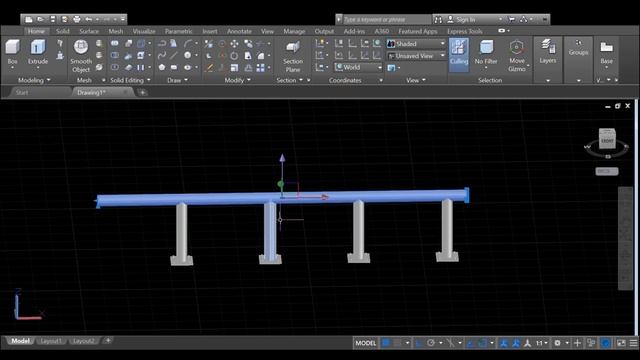Open the Customization menu icon in status bar
Screen dimensions: 640x360
pos(633,343)
